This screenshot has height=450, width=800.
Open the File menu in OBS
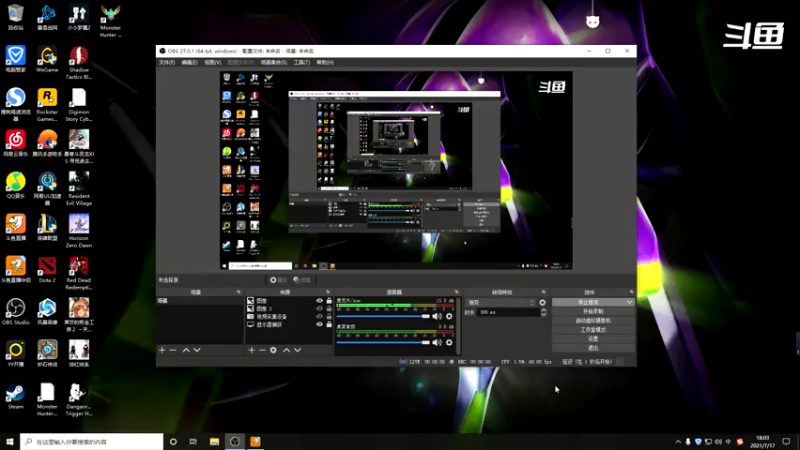pyautogui.click(x=167, y=62)
